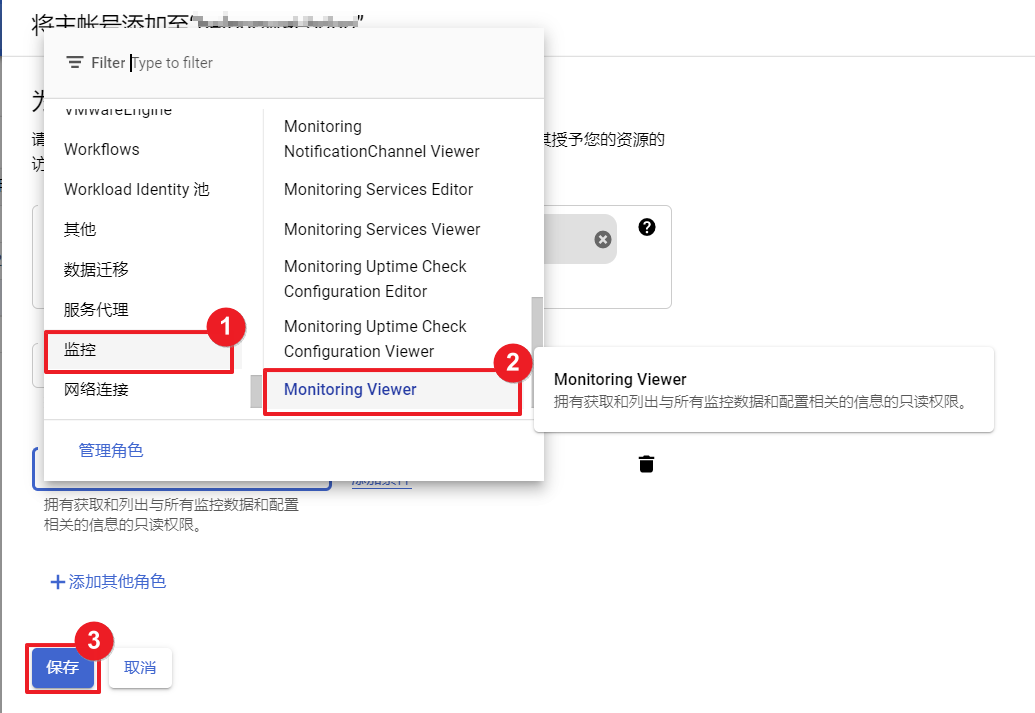Click the help question mark icon
Viewport: 1035px width, 713px height.
point(647,227)
